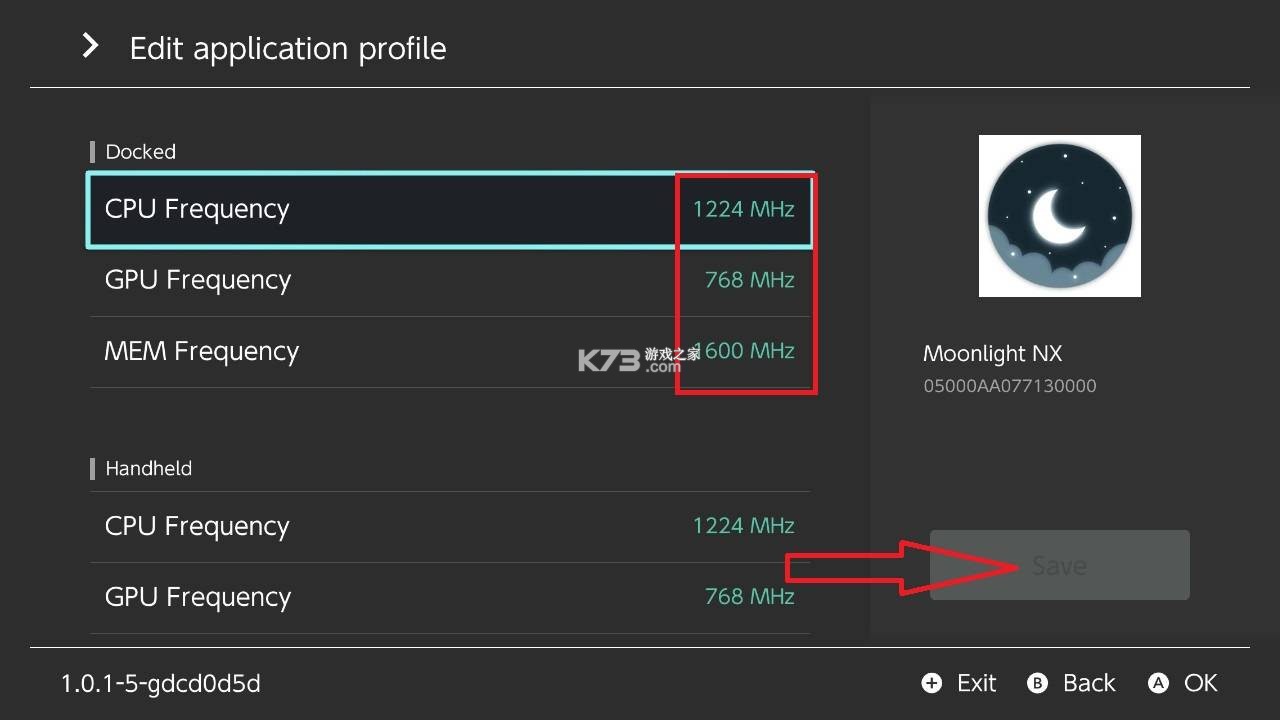
Task: Click the red arrow pointing at Save
Action: [x=880, y=565]
